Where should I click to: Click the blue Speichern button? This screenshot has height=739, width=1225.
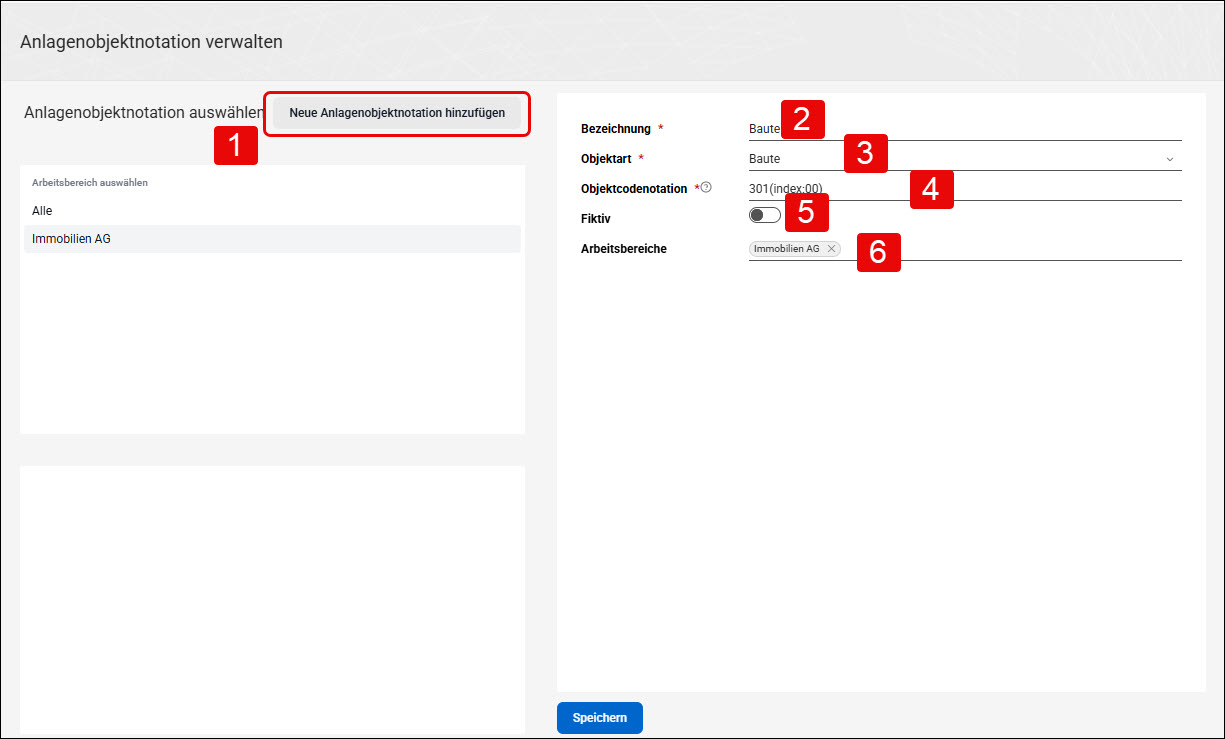click(600, 718)
